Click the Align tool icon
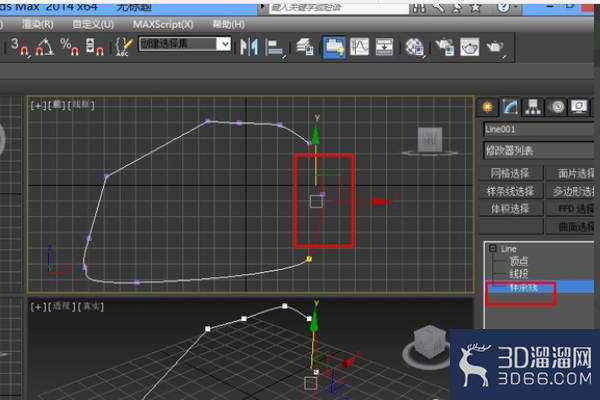Viewport: 600px width, 400px height. pyautogui.click(x=275, y=48)
